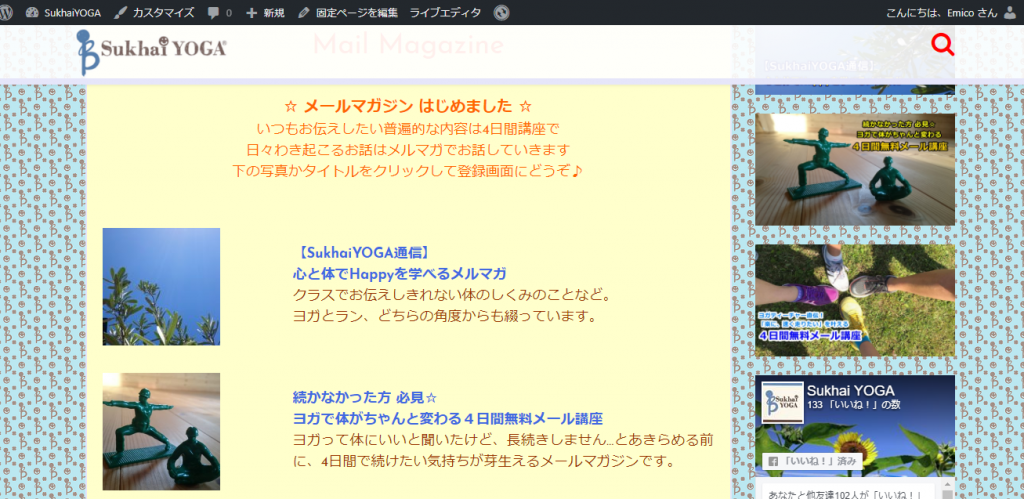Open the SukhaiYOGA dashboard menu
The height and width of the screenshot is (499, 1024).
pyautogui.click(x=63, y=12)
